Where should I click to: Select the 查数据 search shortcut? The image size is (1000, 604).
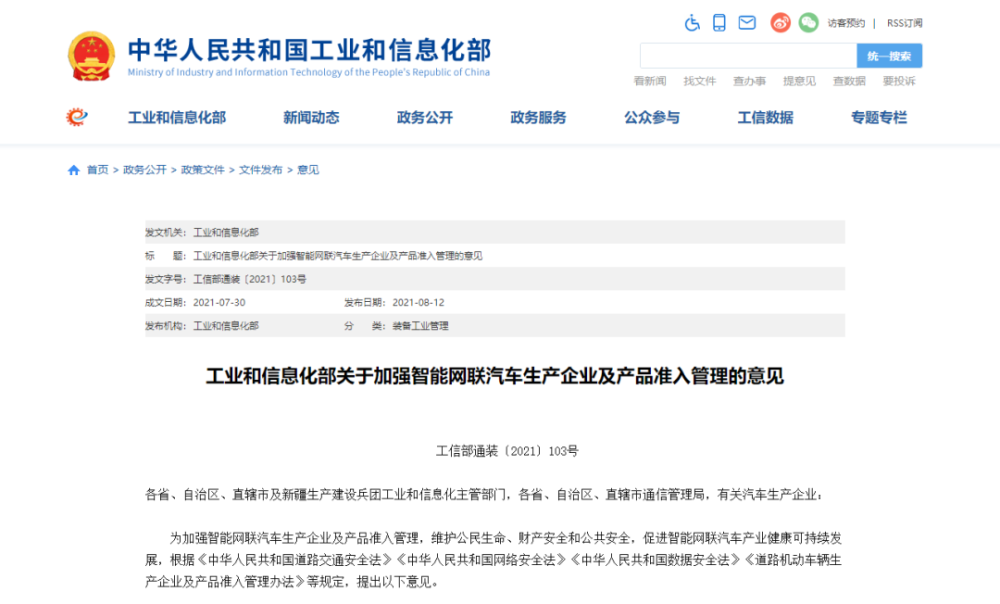click(x=849, y=81)
